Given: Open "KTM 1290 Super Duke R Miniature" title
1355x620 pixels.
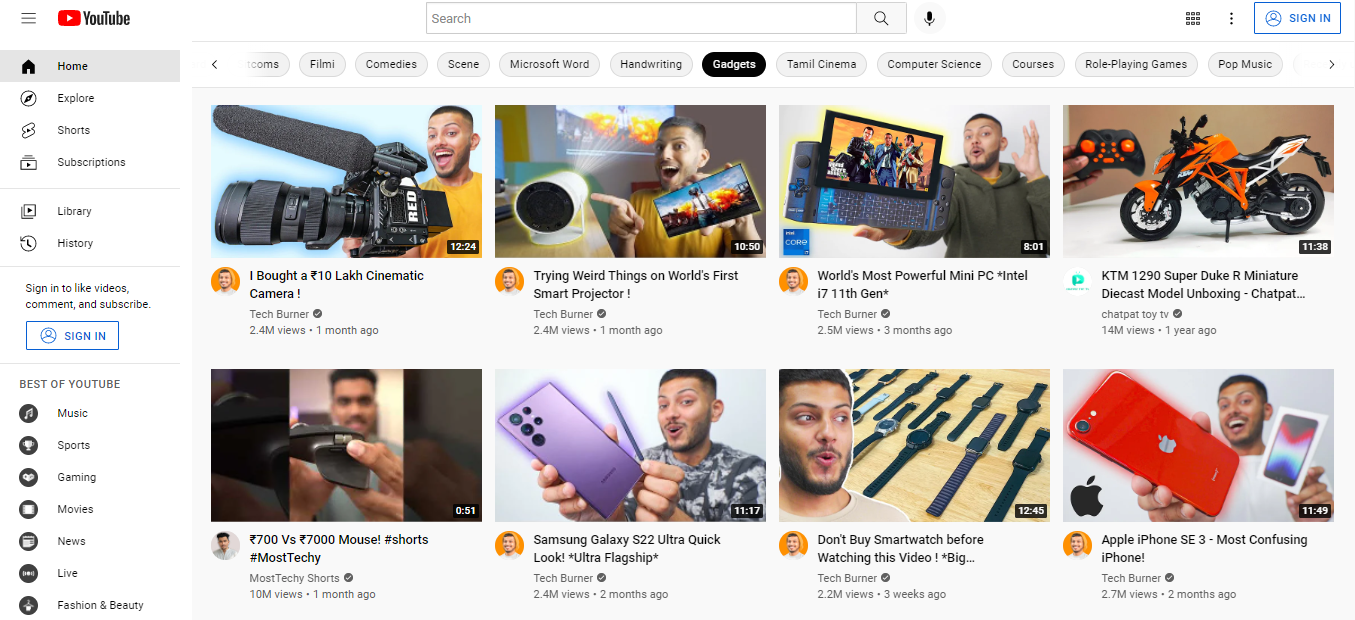Looking at the screenshot, I should click(1203, 285).
